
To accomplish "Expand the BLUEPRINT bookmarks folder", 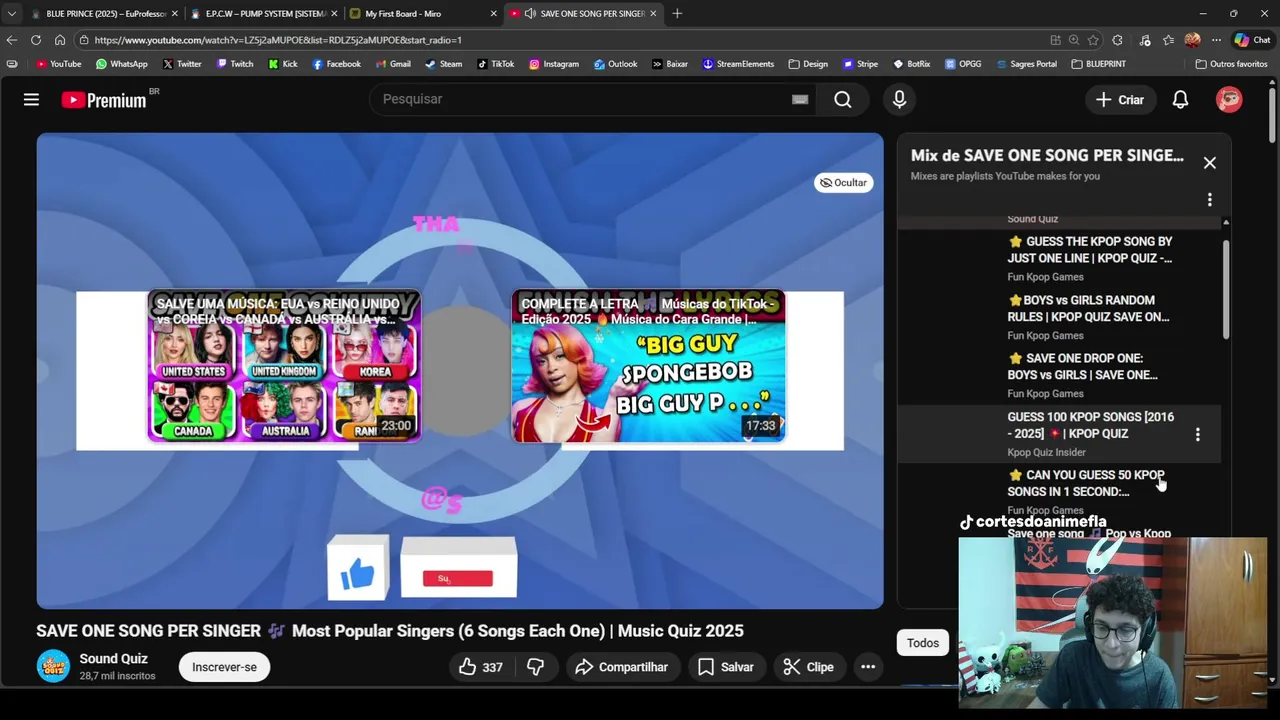I will pos(1098,64).
